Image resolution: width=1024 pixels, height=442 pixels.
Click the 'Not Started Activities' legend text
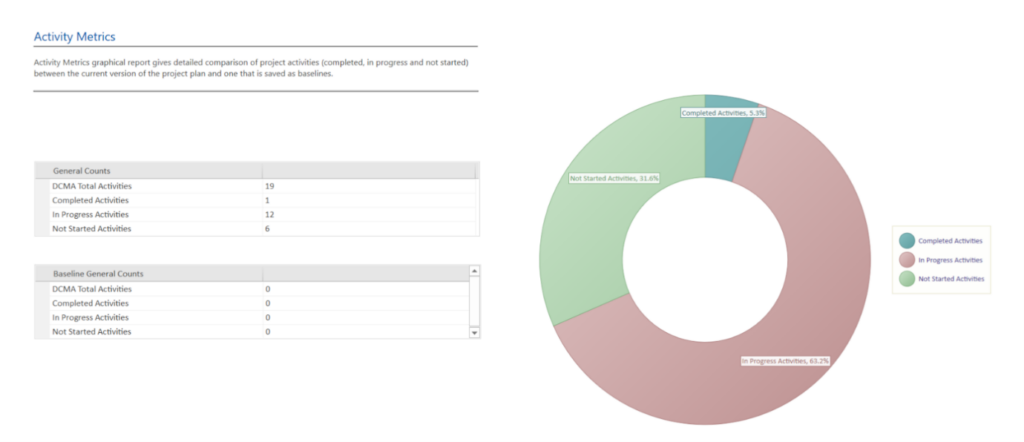point(950,279)
